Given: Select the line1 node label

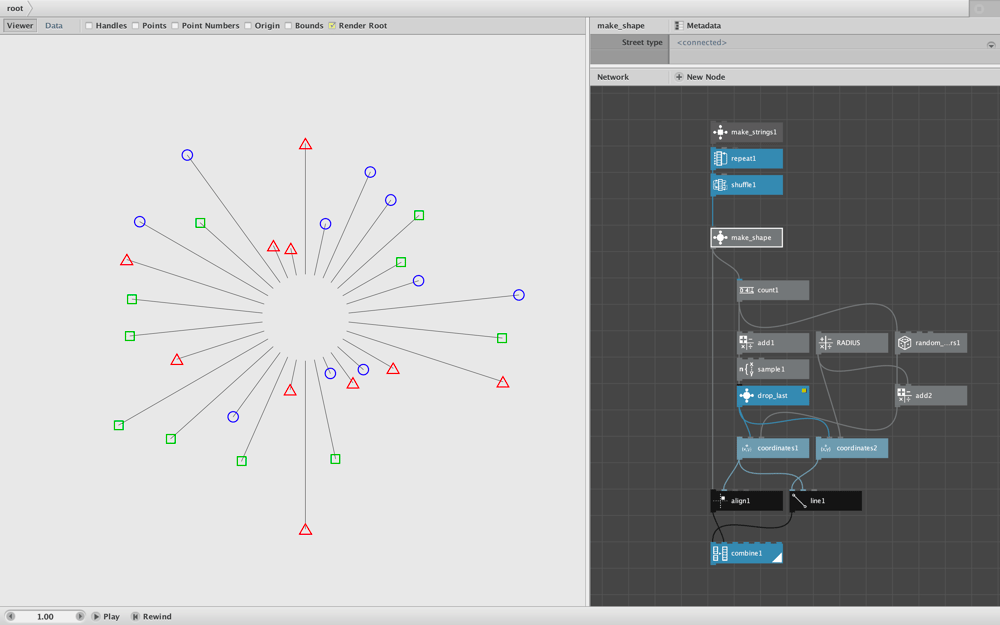Looking at the screenshot, I should click(x=818, y=501).
